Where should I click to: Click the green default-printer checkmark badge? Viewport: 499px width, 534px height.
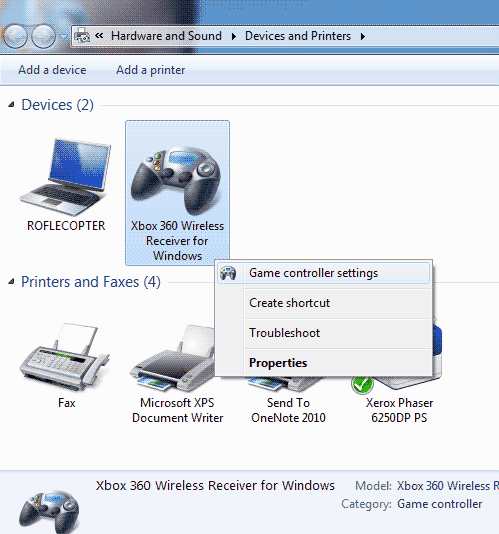tap(362, 384)
